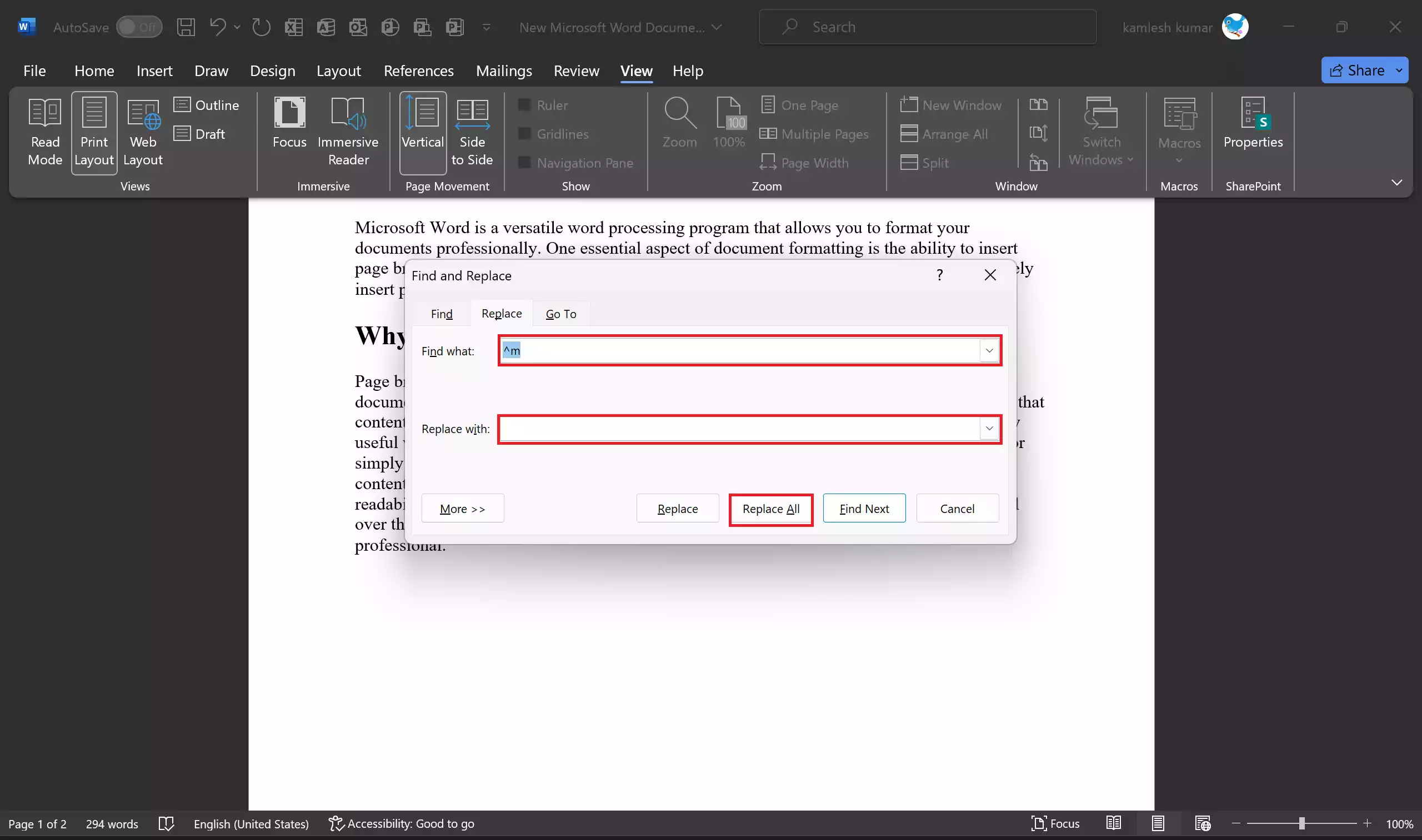The image size is (1422, 840).
Task: Switch to Read Mode view
Action: click(45, 133)
